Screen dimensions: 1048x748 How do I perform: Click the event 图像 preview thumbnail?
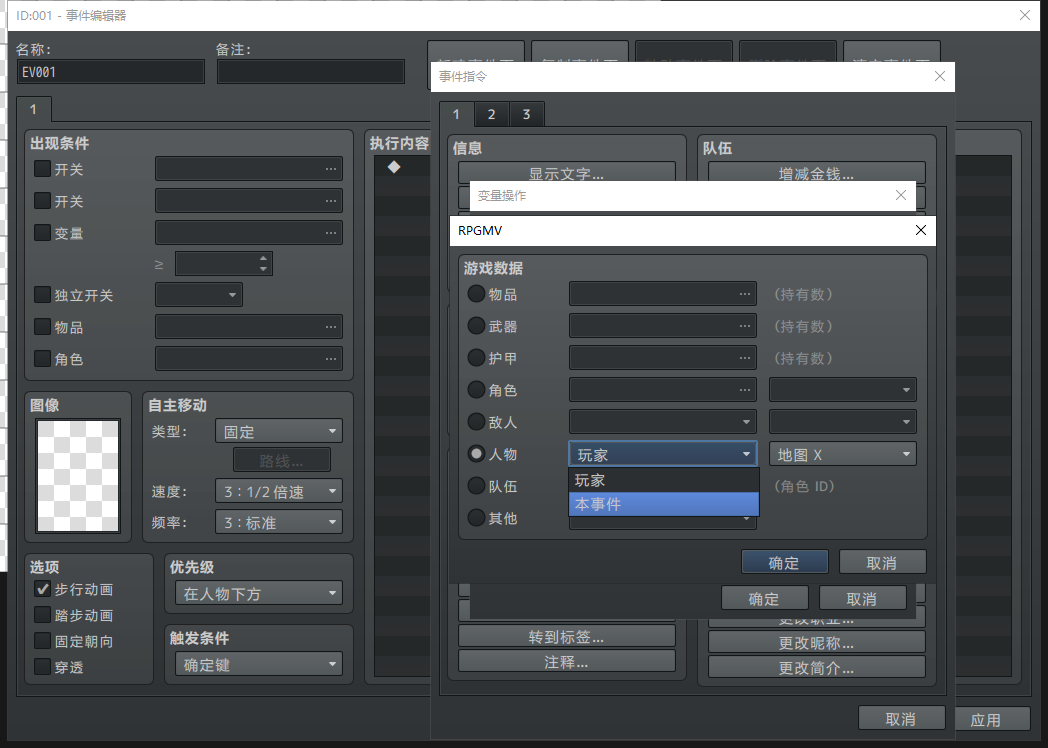coord(78,475)
